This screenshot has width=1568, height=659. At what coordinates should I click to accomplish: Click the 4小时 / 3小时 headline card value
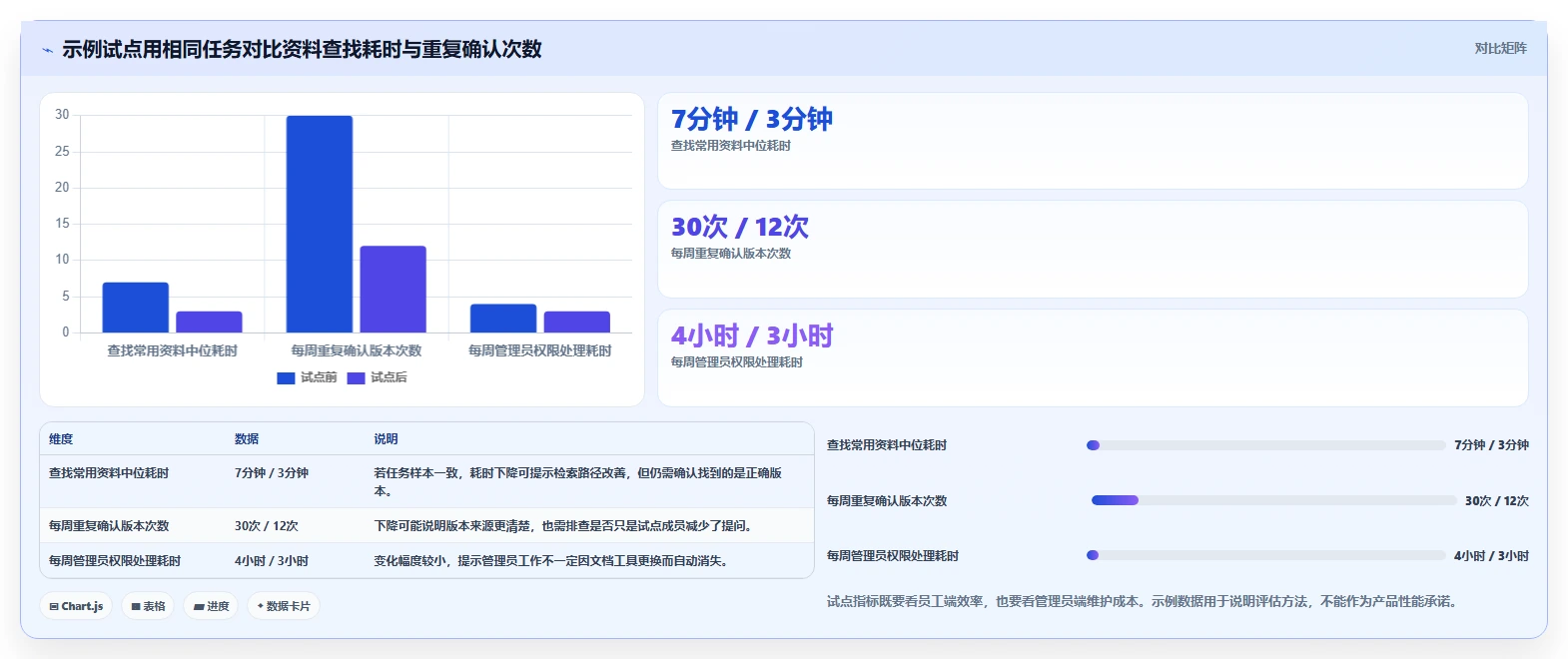(752, 335)
